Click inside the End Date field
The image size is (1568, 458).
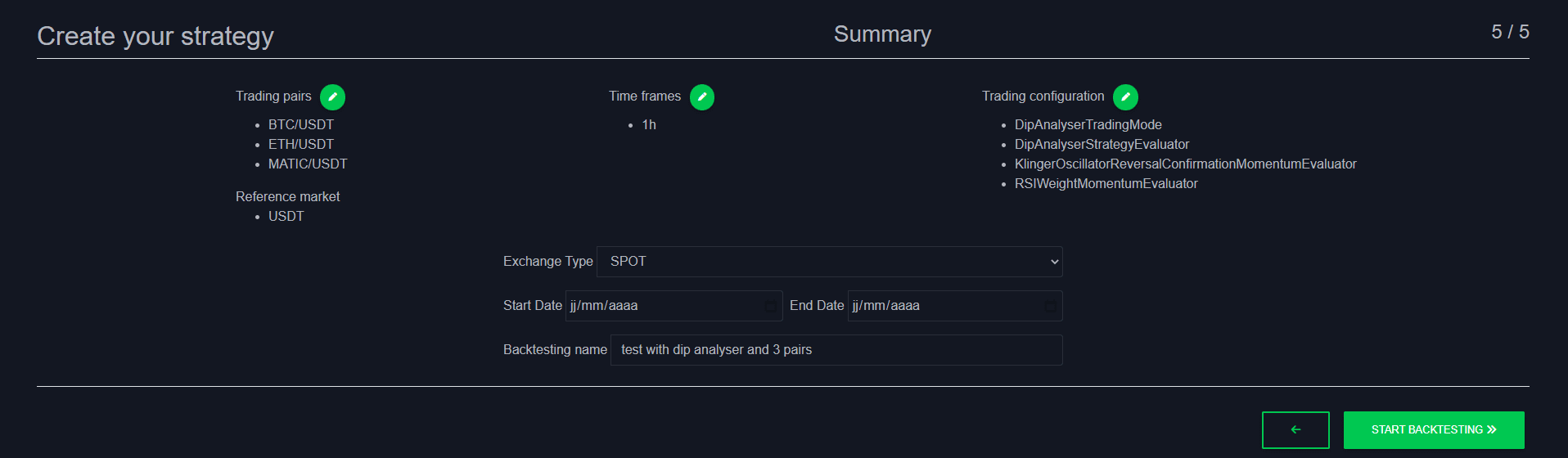(955, 306)
